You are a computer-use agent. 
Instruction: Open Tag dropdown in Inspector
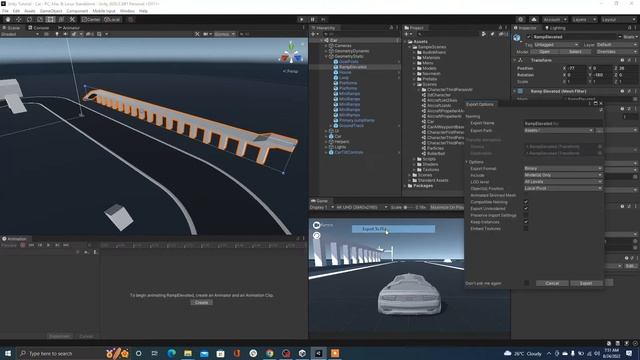556,44
